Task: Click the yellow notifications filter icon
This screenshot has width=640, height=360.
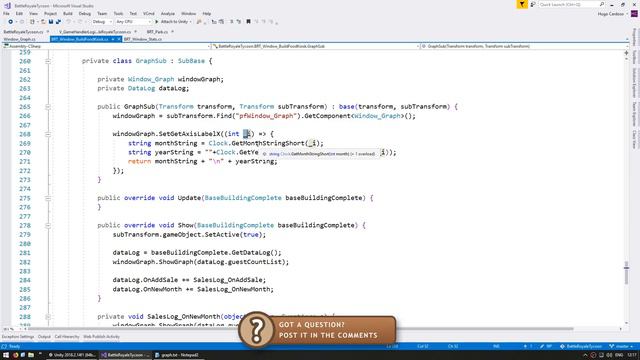Action: tap(522, 4)
